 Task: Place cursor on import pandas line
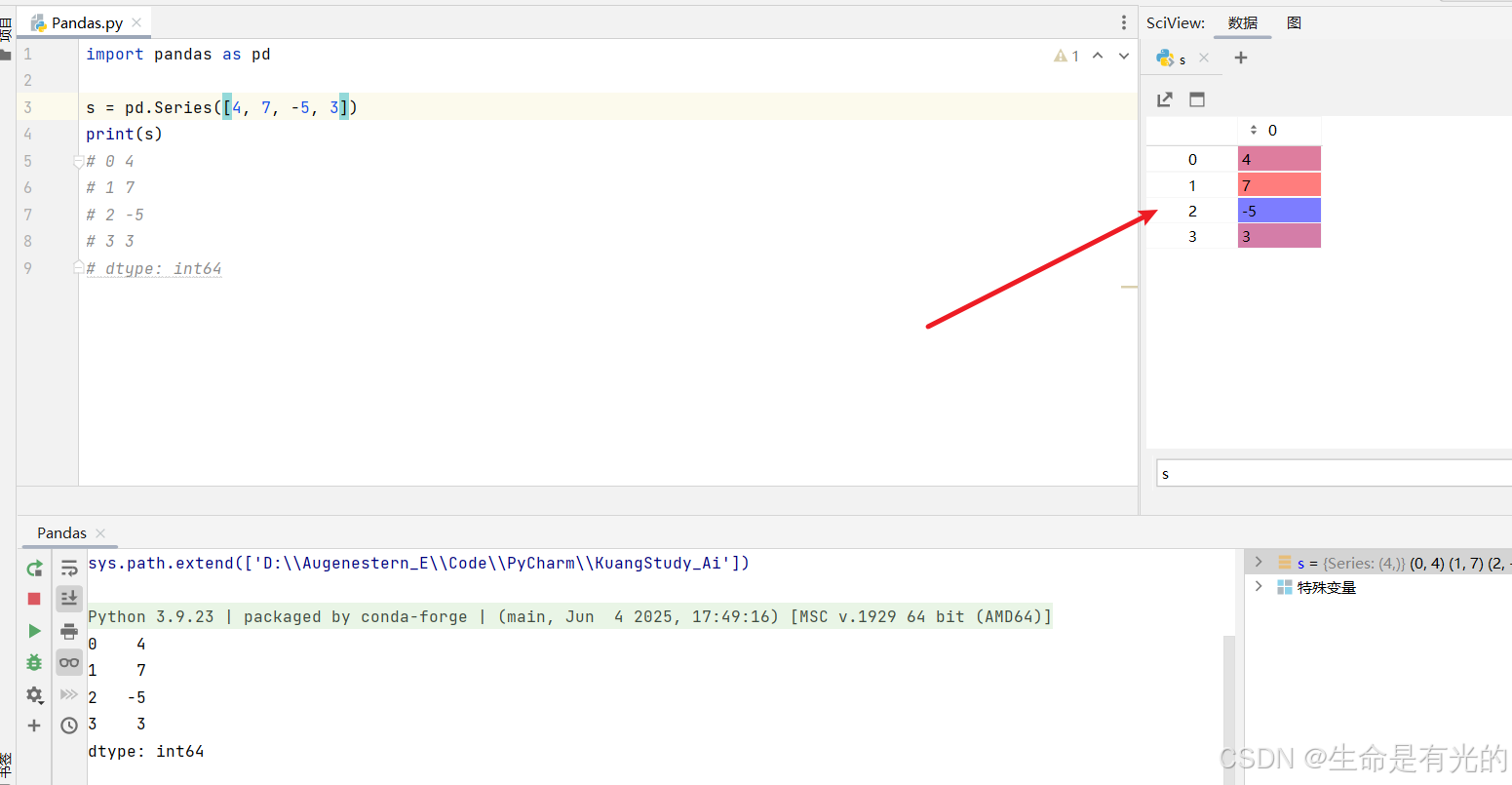pos(177,55)
